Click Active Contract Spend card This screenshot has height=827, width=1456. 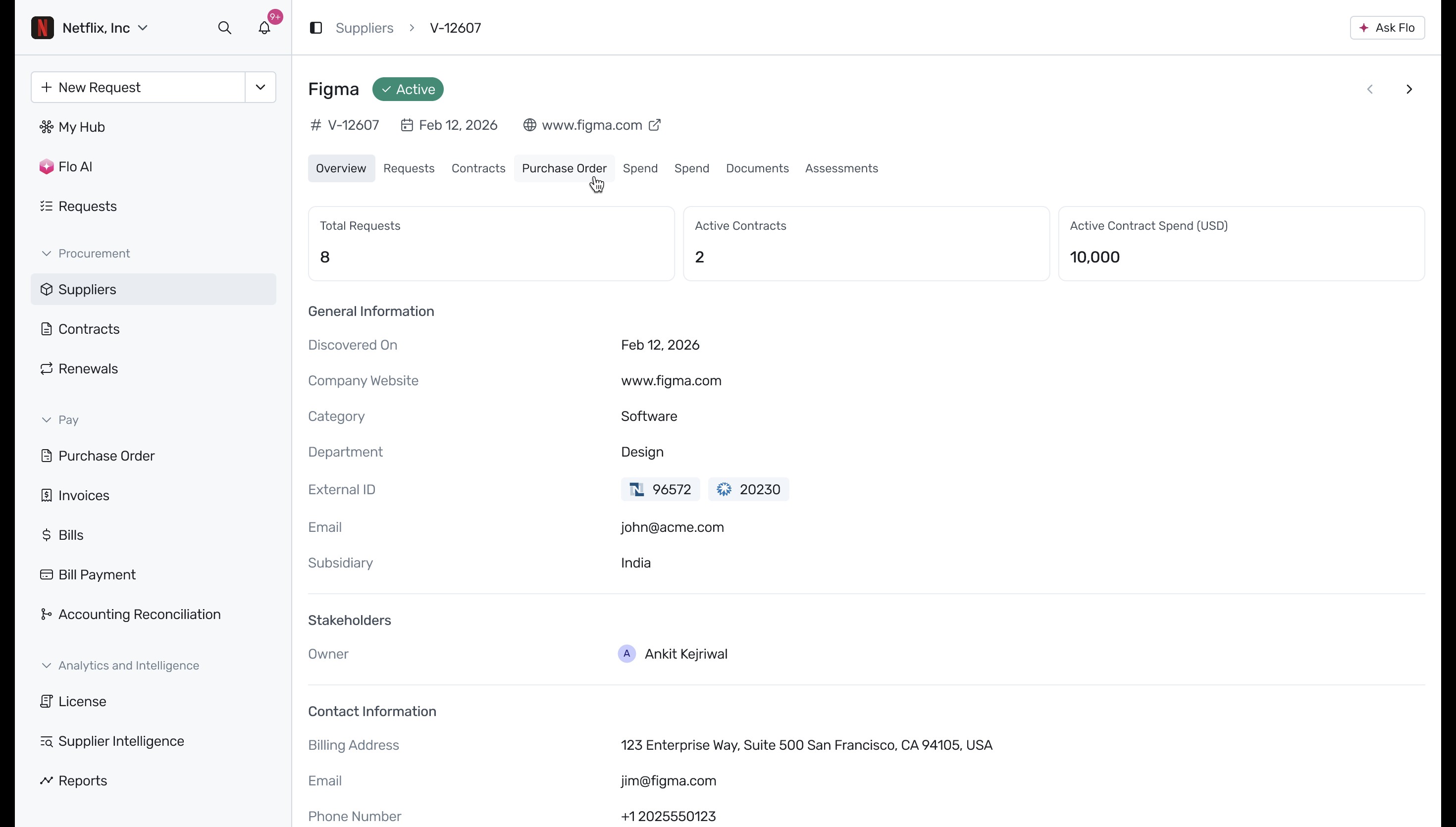[x=1242, y=244]
